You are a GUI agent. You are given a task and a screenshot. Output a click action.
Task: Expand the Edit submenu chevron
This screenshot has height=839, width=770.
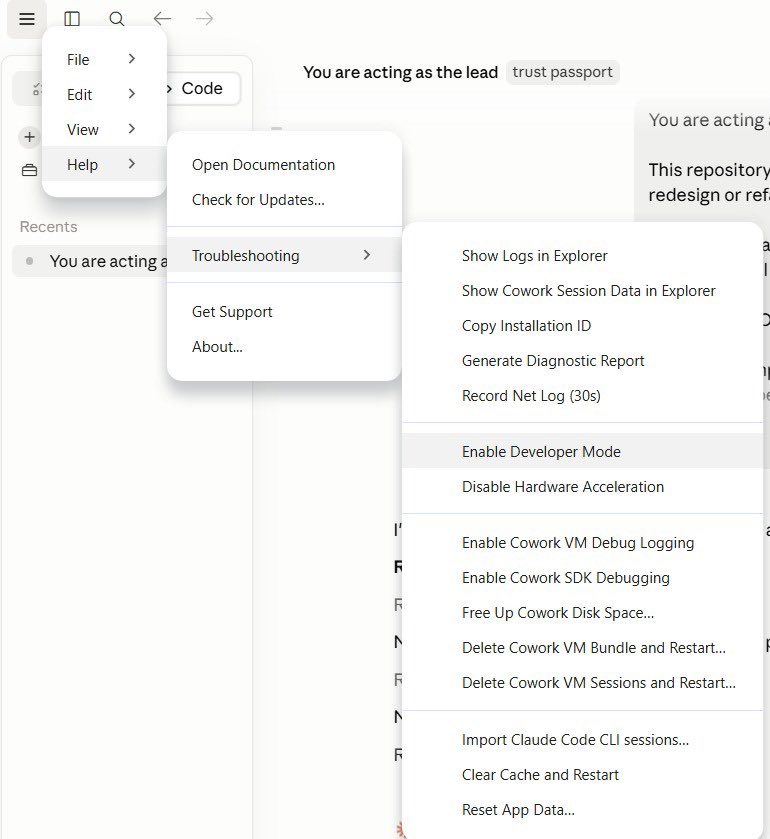pos(132,94)
